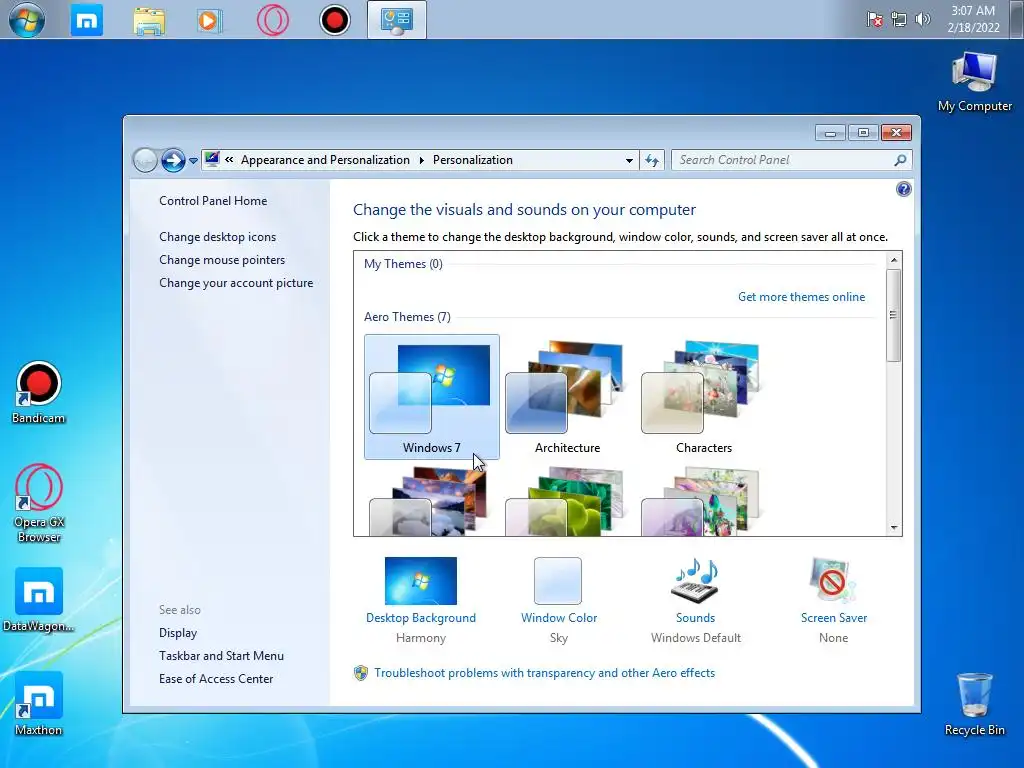Expand the breadcrumb arrow before Personalization
The height and width of the screenshot is (768, 1024).
tap(421, 160)
